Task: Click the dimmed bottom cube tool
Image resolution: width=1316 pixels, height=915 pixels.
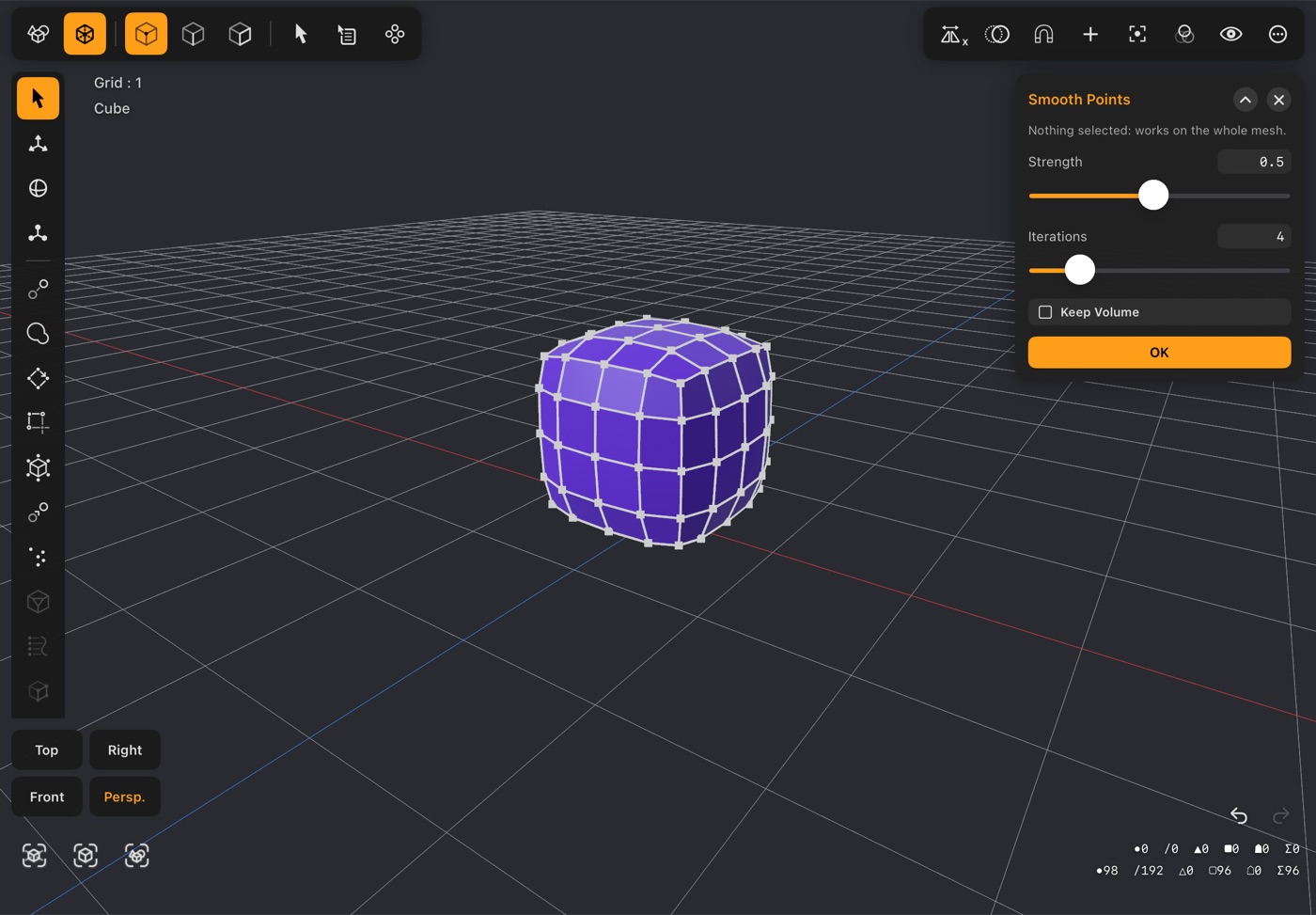Action: (x=38, y=691)
